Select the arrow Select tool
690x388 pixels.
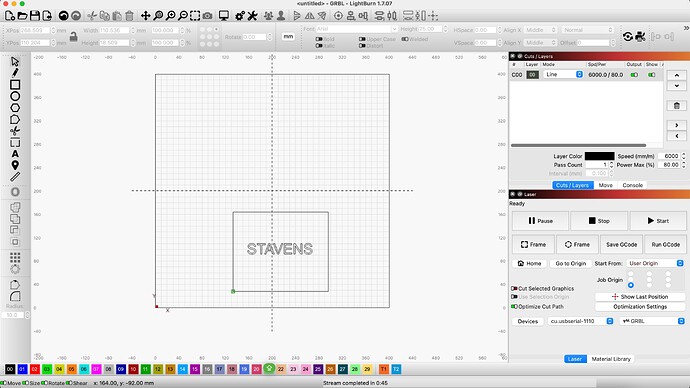coord(15,62)
